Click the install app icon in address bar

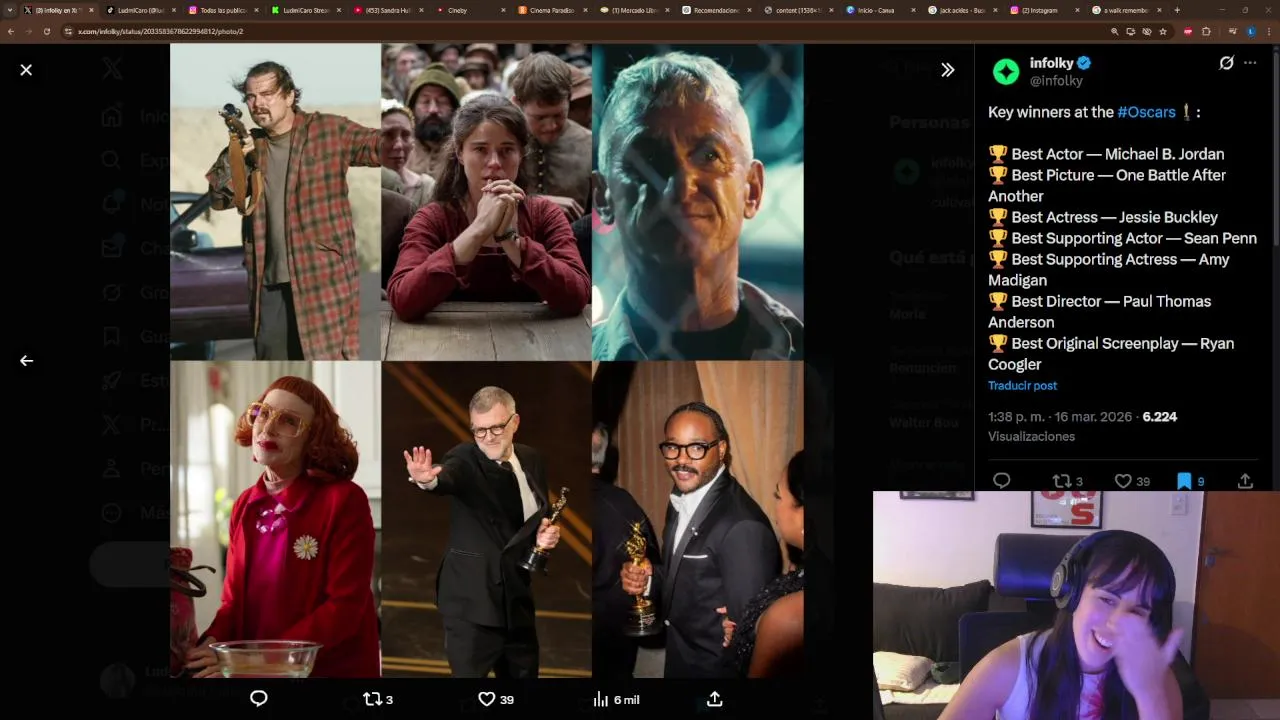[1130, 31]
